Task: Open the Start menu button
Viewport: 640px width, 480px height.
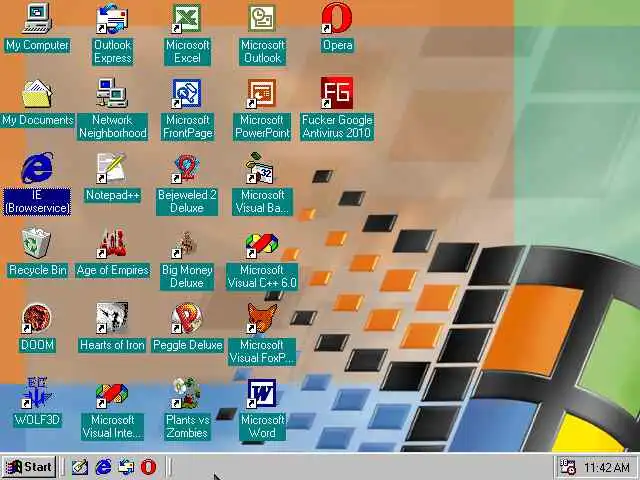Action: (29, 467)
